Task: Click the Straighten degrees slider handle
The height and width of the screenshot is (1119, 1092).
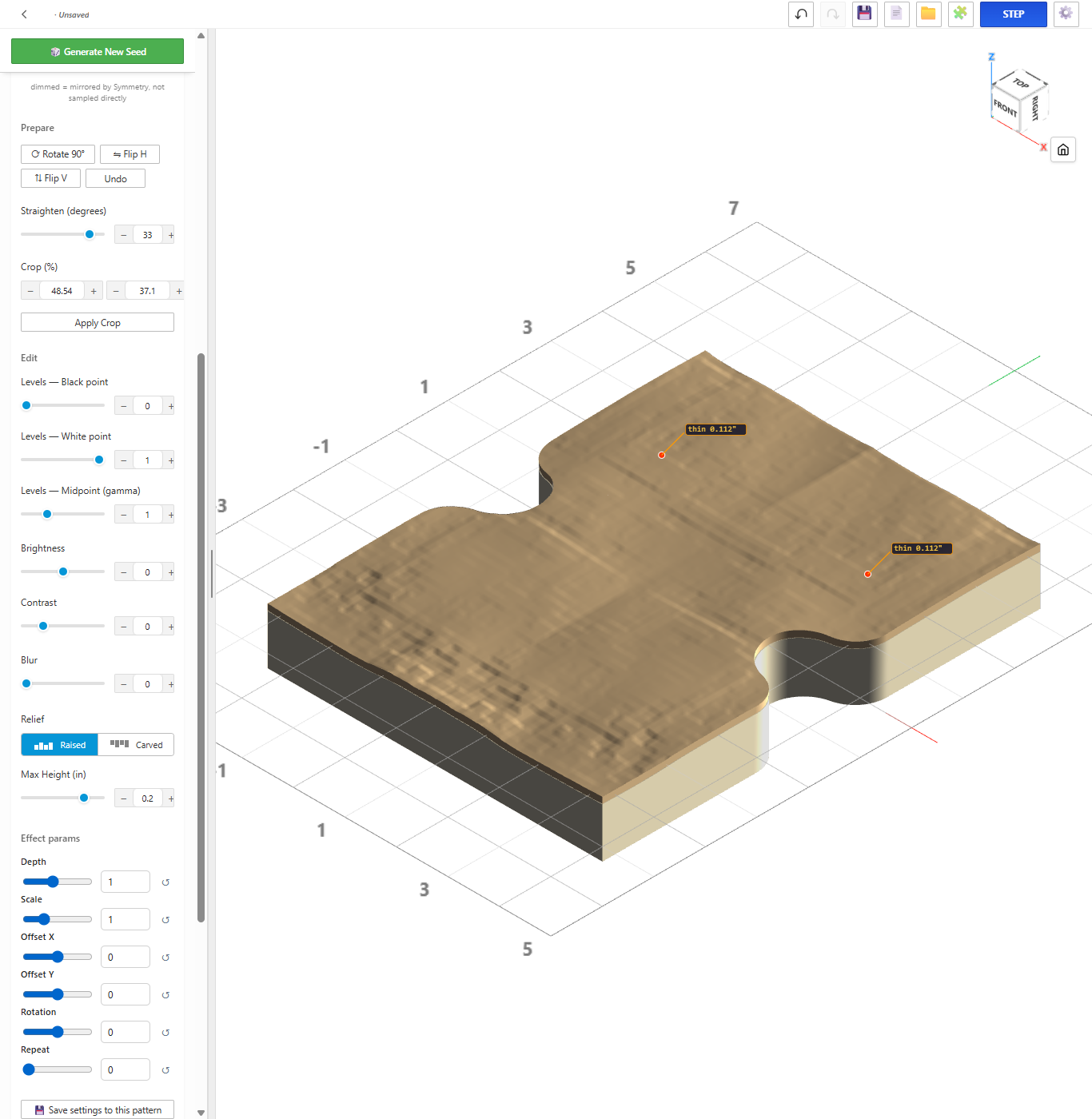Action: 90,234
